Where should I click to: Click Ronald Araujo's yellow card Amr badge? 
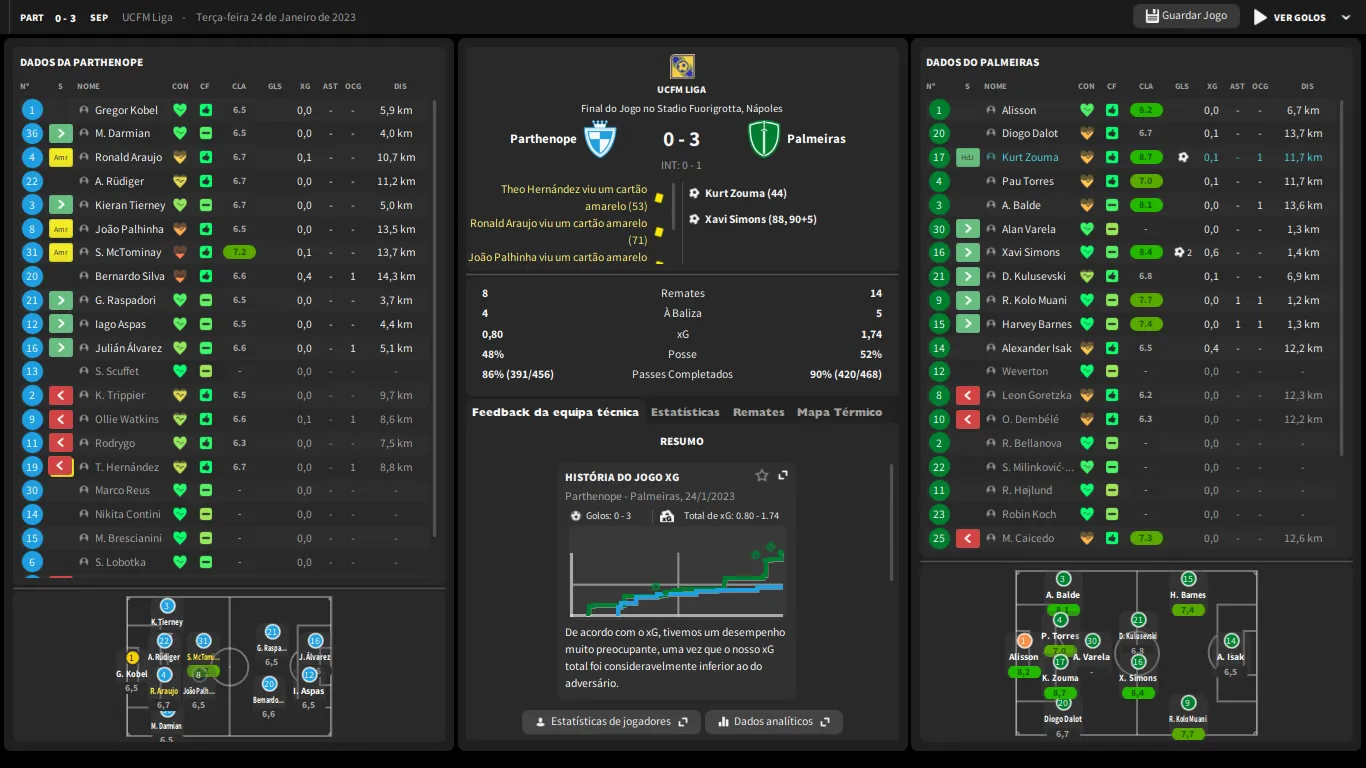[x=60, y=157]
